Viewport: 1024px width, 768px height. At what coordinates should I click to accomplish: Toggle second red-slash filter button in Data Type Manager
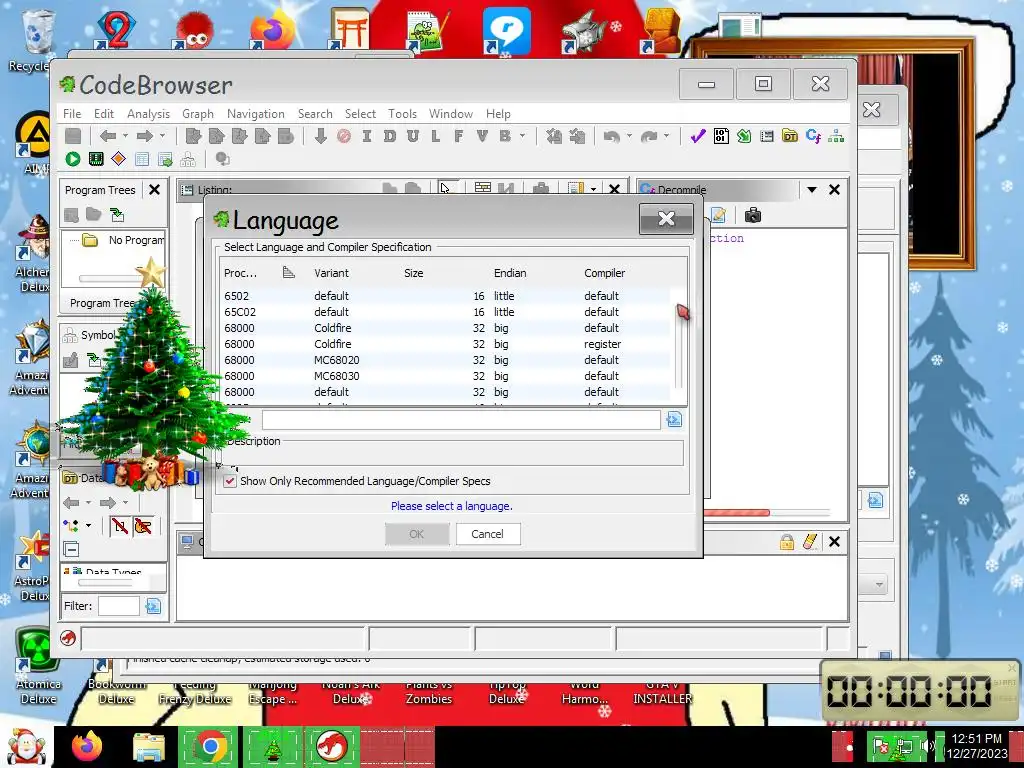[143, 525]
